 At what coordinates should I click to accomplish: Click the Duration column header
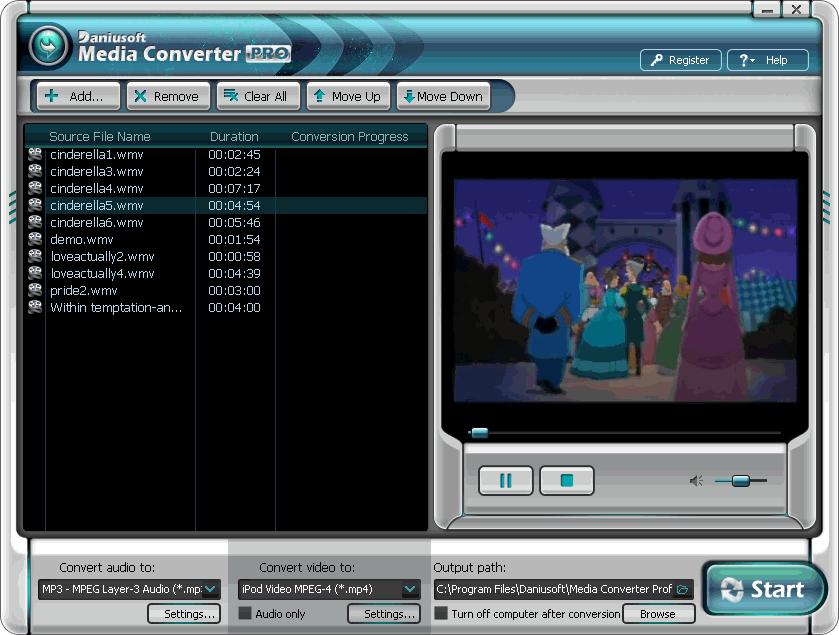point(234,136)
